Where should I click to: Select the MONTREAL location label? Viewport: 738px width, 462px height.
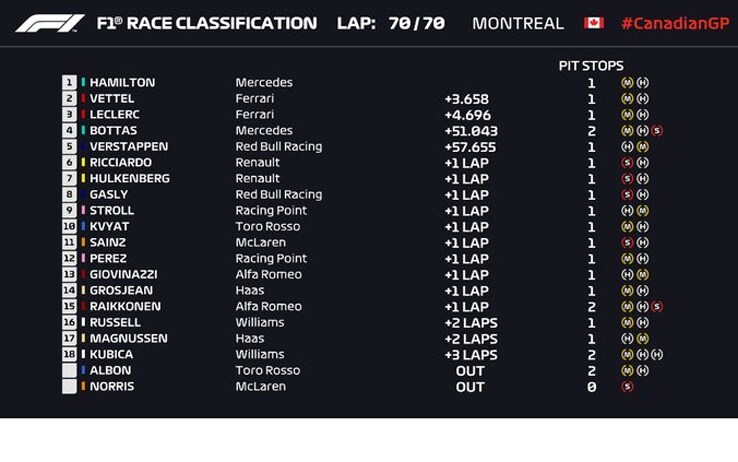pos(518,23)
